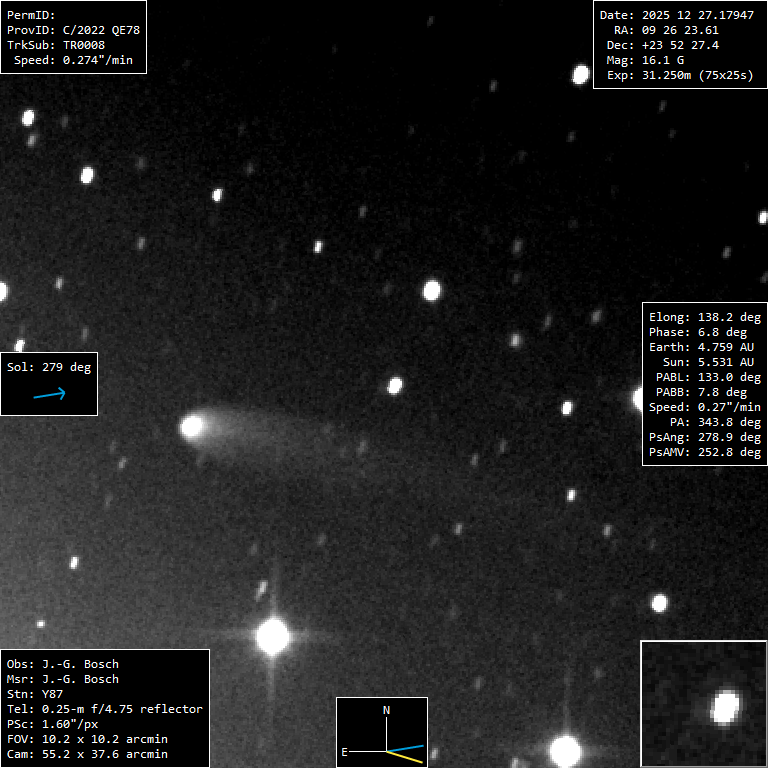
Task: Click the PsAMV: 252.8 deg value
Action: pyautogui.click(x=704, y=452)
